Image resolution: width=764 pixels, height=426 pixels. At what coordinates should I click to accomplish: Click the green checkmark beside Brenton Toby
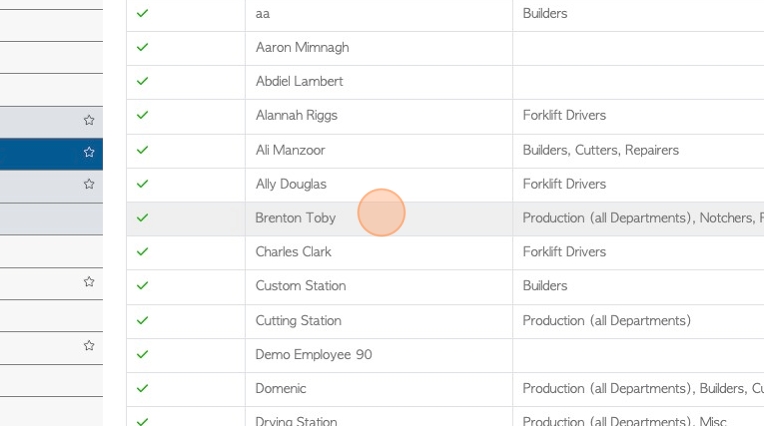pyautogui.click(x=142, y=218)
